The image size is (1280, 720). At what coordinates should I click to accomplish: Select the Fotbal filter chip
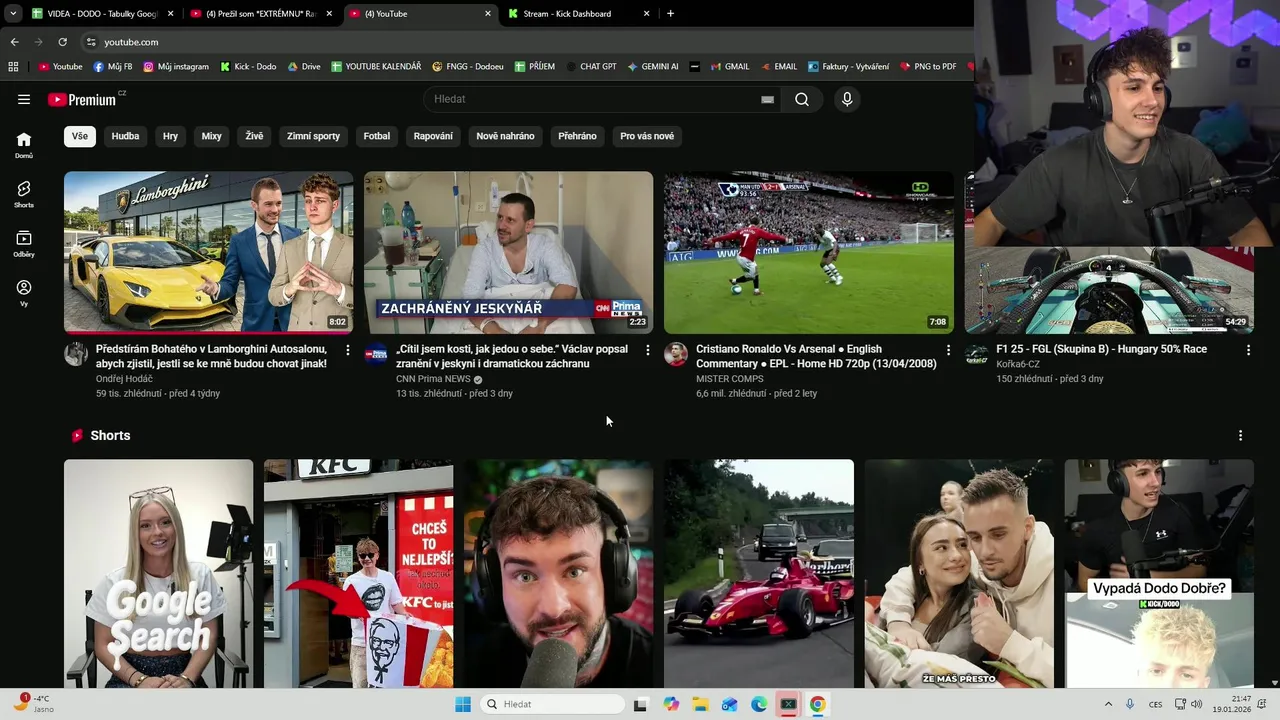[x=377, y=136]
